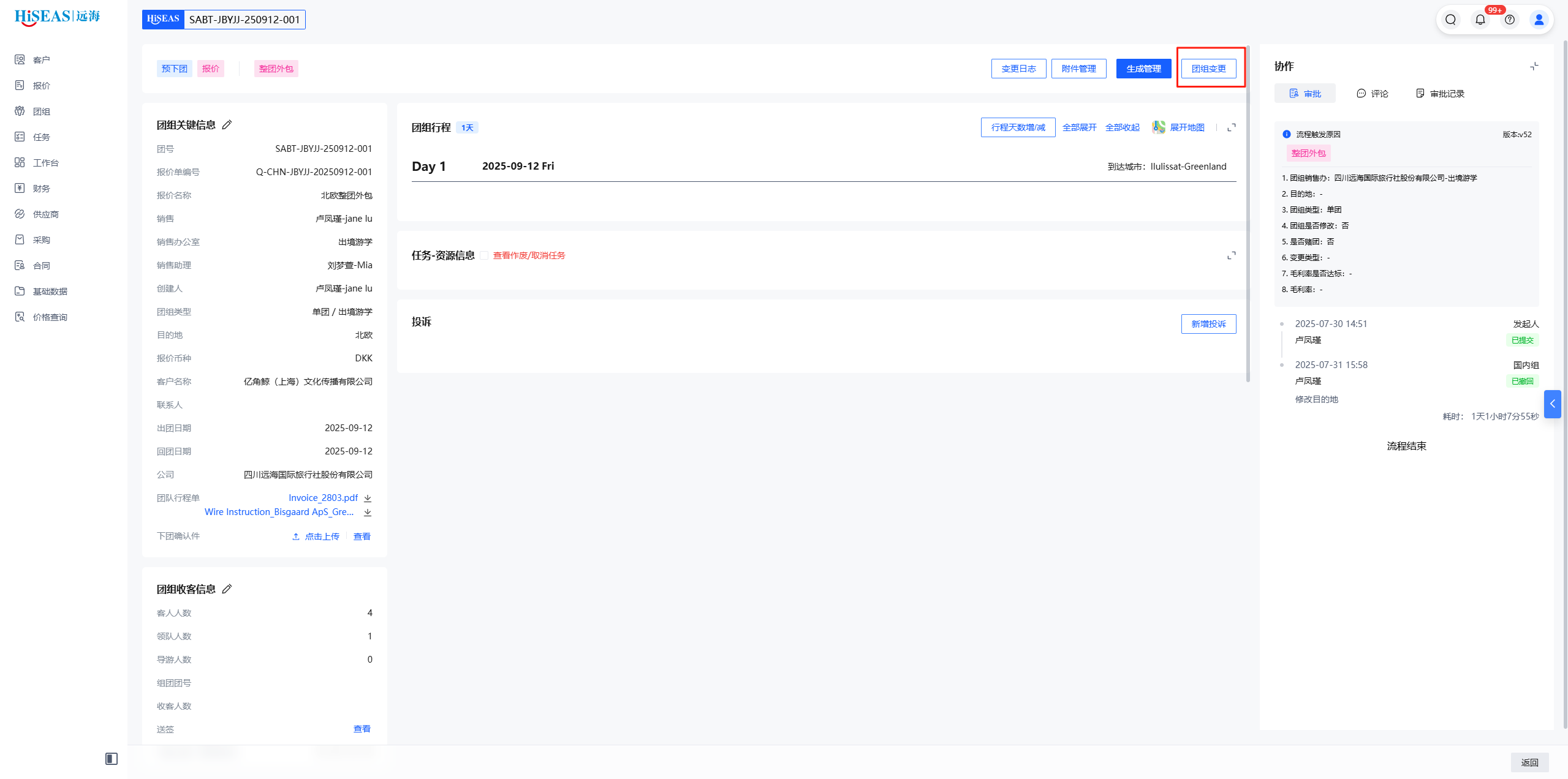The height and width of the screenshot is (779, 1568).
Task: Edit 团组关键信息 with the pencil icon
Action: [x=227, y=125]
